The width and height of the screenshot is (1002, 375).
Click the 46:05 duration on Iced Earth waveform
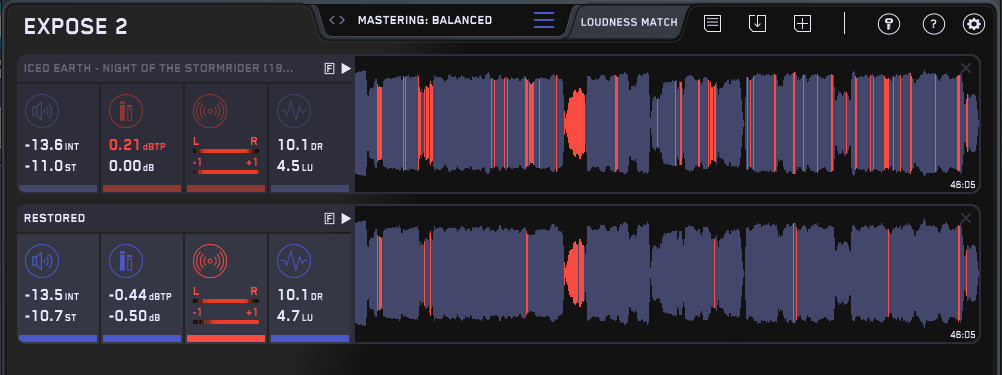(963, 185)
